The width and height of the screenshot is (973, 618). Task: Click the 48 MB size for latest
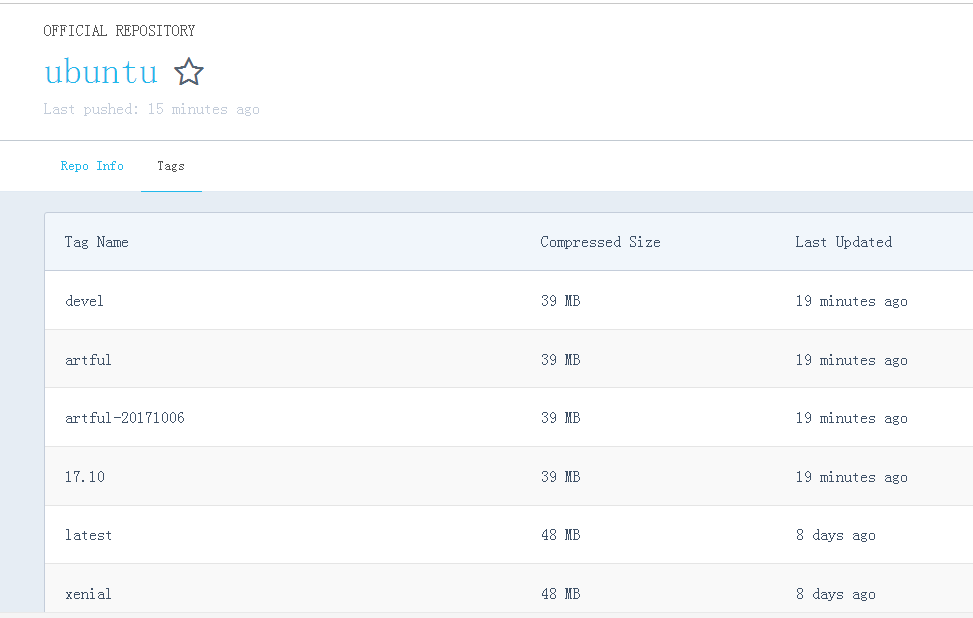tap(560, 535)
